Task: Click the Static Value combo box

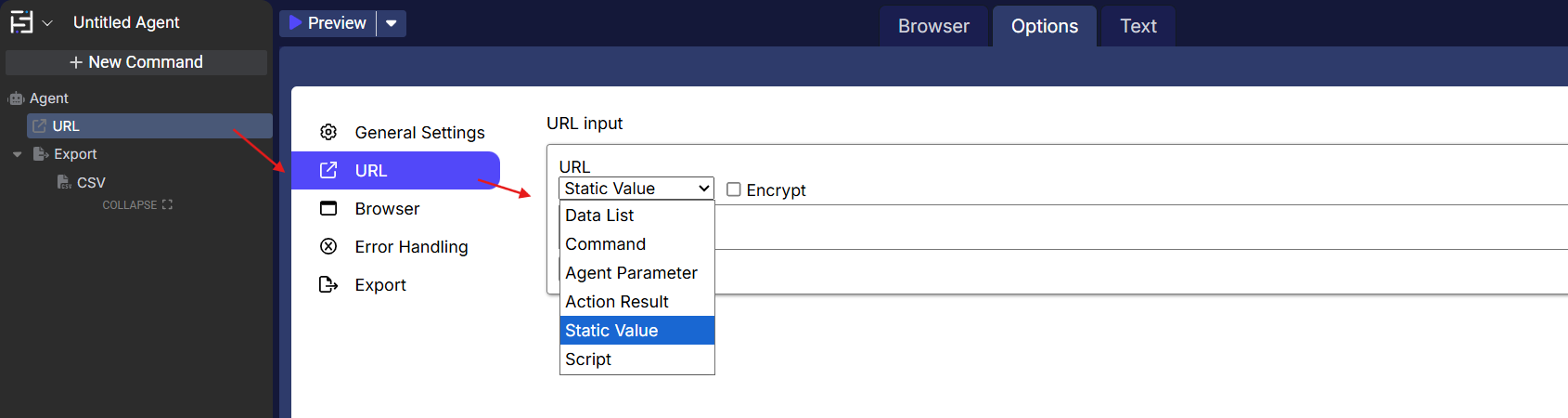Action: (636, 189)
